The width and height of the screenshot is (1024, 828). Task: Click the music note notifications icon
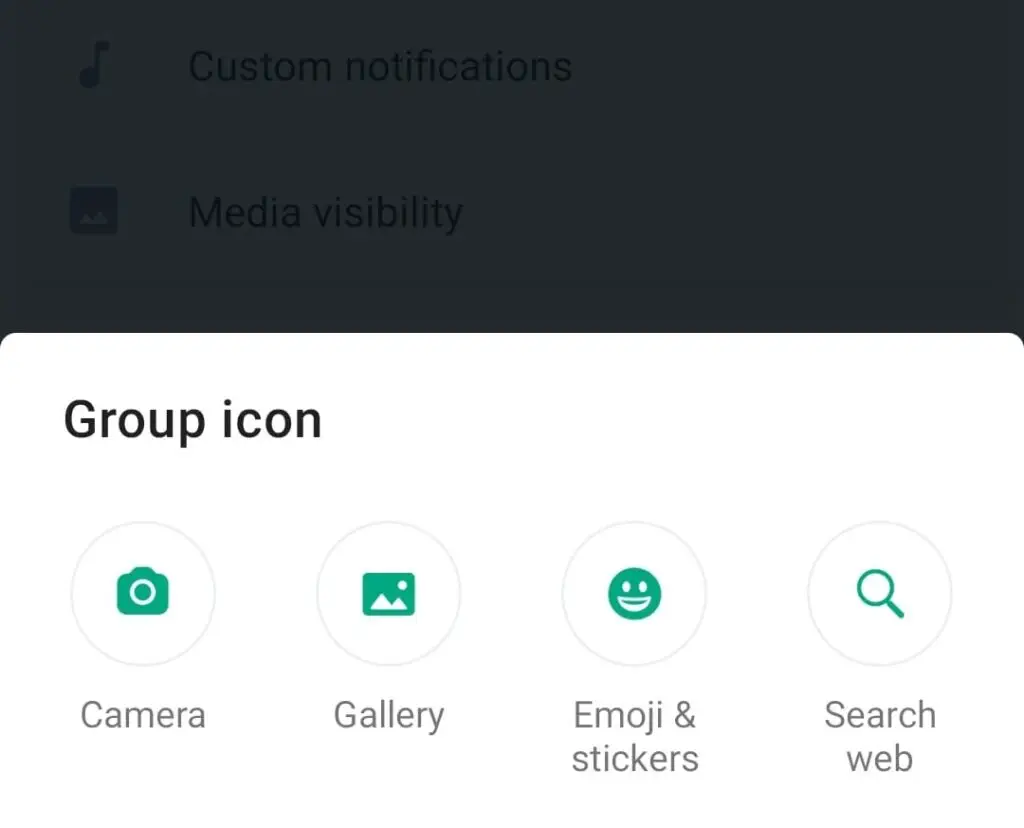click(x=95, y=65)
